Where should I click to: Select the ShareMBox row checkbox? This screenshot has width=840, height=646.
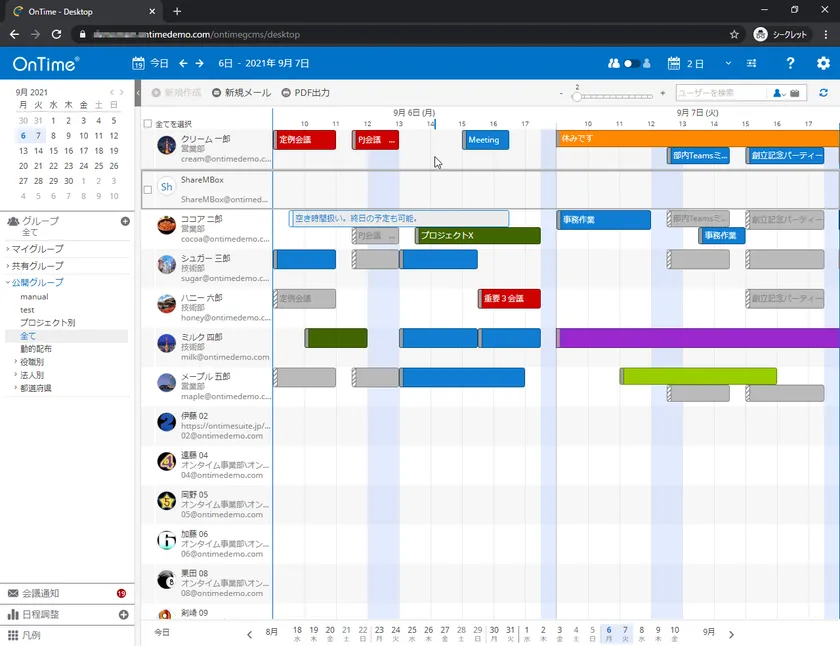point(148,190)
